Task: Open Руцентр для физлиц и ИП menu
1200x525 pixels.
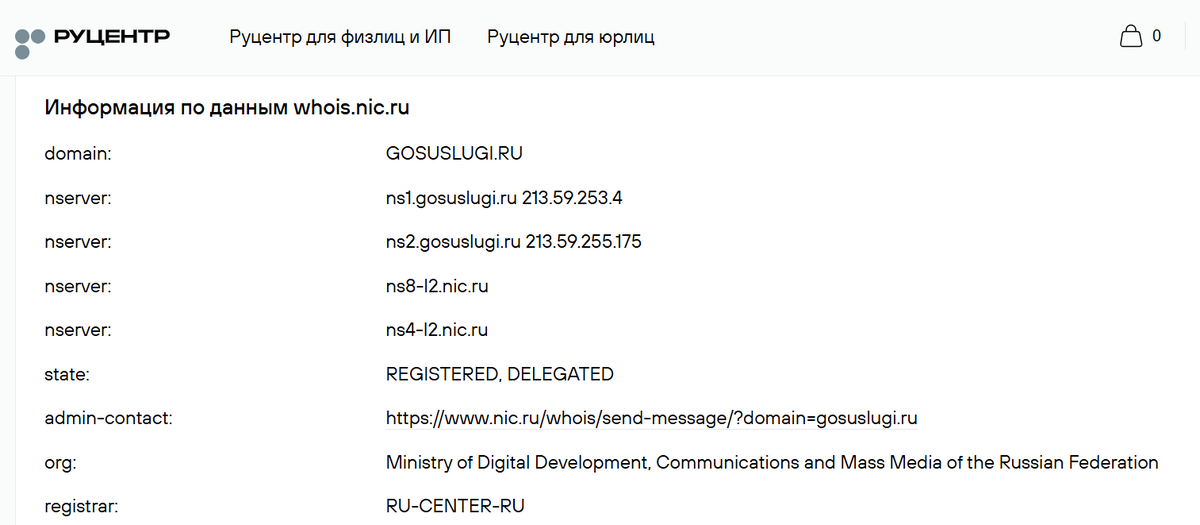Action: click(340, 37)
